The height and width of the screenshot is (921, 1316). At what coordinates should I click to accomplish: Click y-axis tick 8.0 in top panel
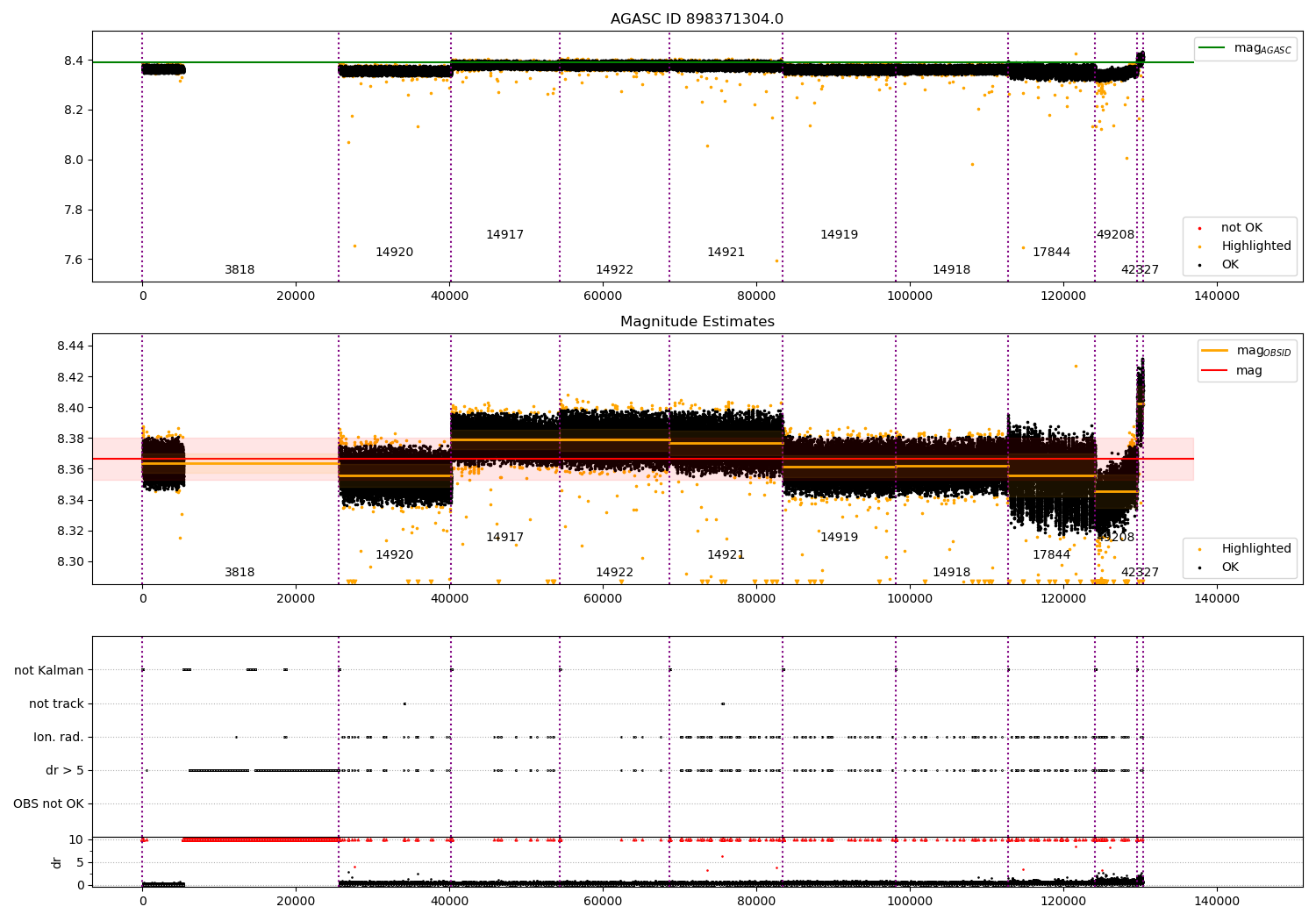[74, 161]
